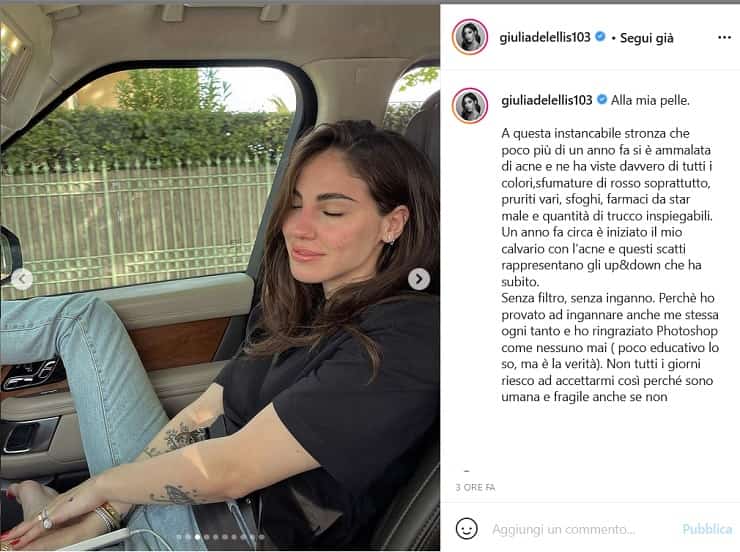Click verified badge before 'Alla mia pelle'
The width and height of the screenshot is (740, 552).
(x=602, y=99)
